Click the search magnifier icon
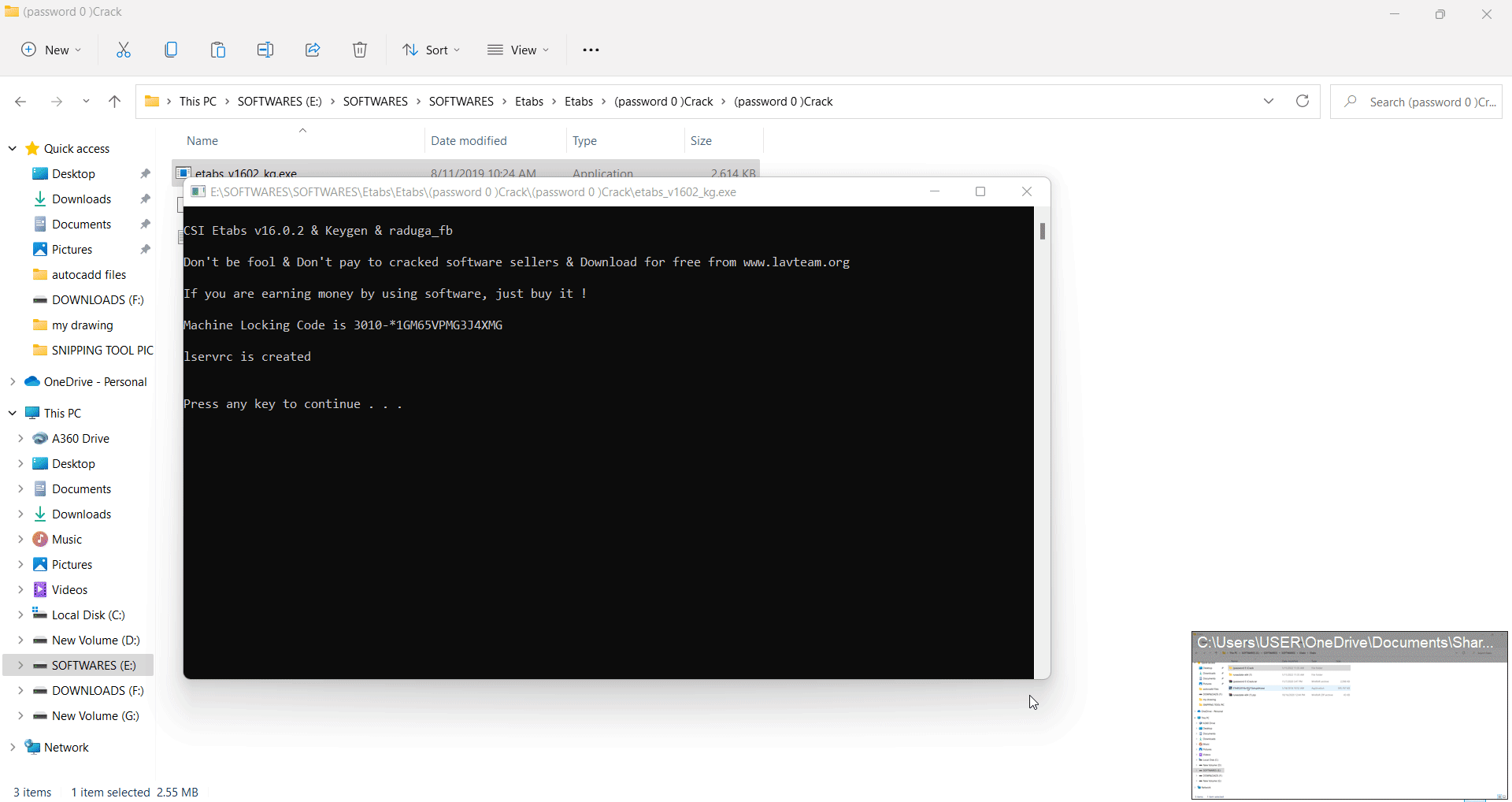 pos(1351,102)
